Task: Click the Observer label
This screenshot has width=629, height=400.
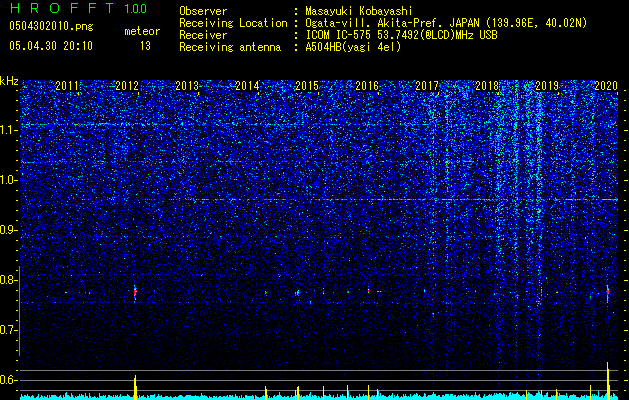Action: click(x=203, y=11)
